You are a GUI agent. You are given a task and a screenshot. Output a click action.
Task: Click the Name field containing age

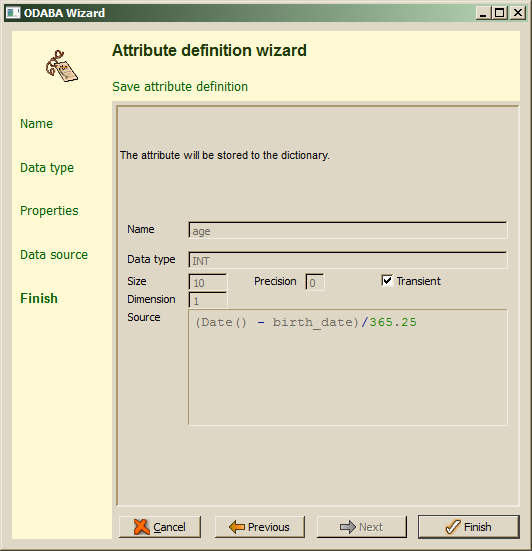(x=348, y=230)
